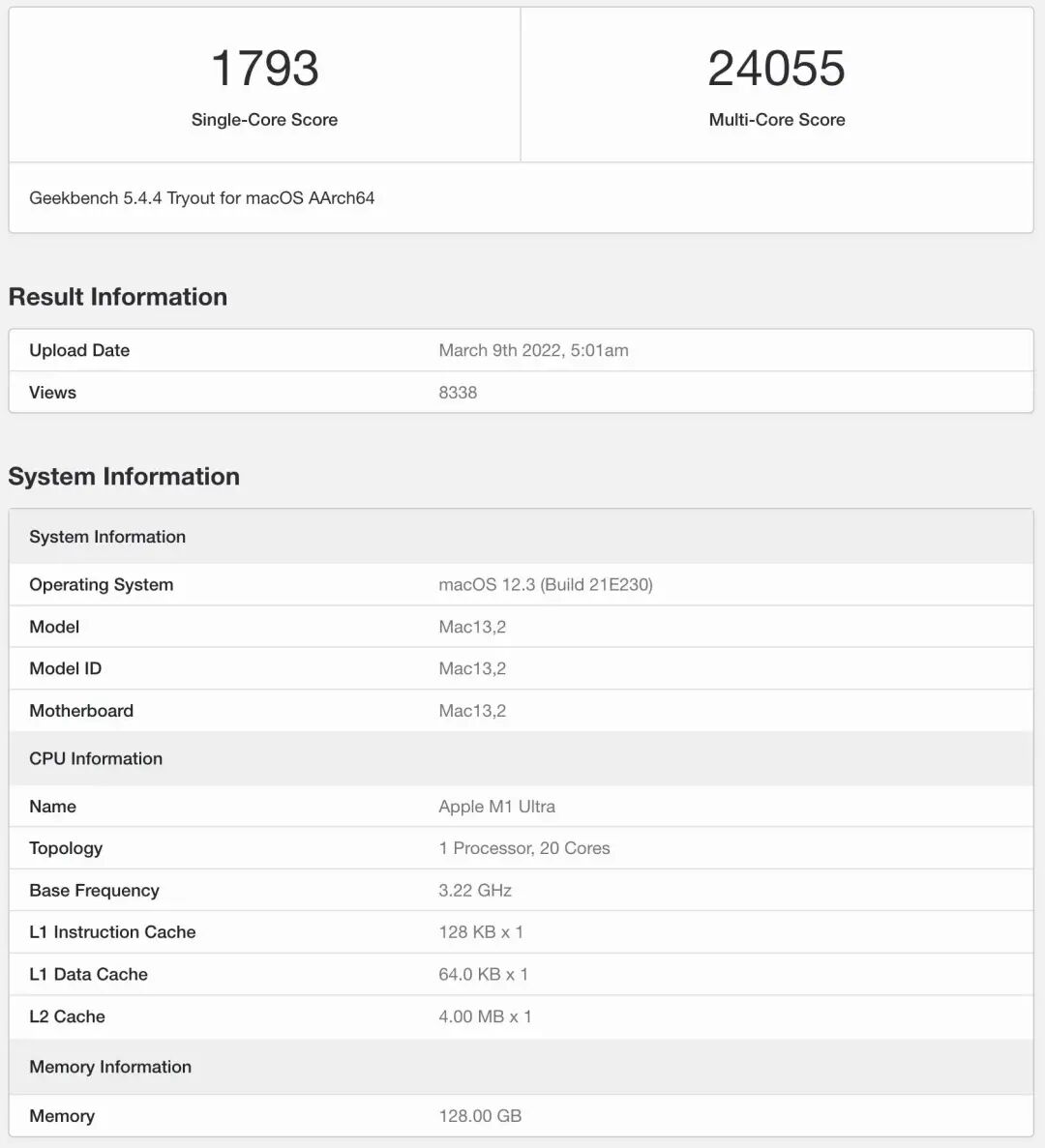Click the Model row label
This screenshot has height=1148, width=1045.
tap(54, 627)
